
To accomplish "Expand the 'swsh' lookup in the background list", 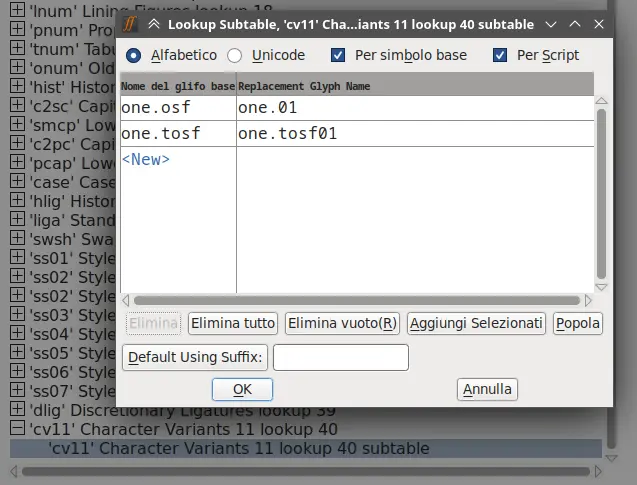I will pos(17,238).
